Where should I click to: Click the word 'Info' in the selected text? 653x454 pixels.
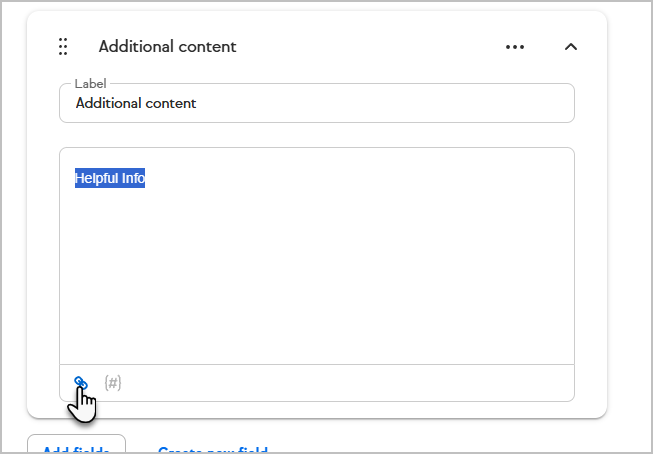tap(133, 178)
